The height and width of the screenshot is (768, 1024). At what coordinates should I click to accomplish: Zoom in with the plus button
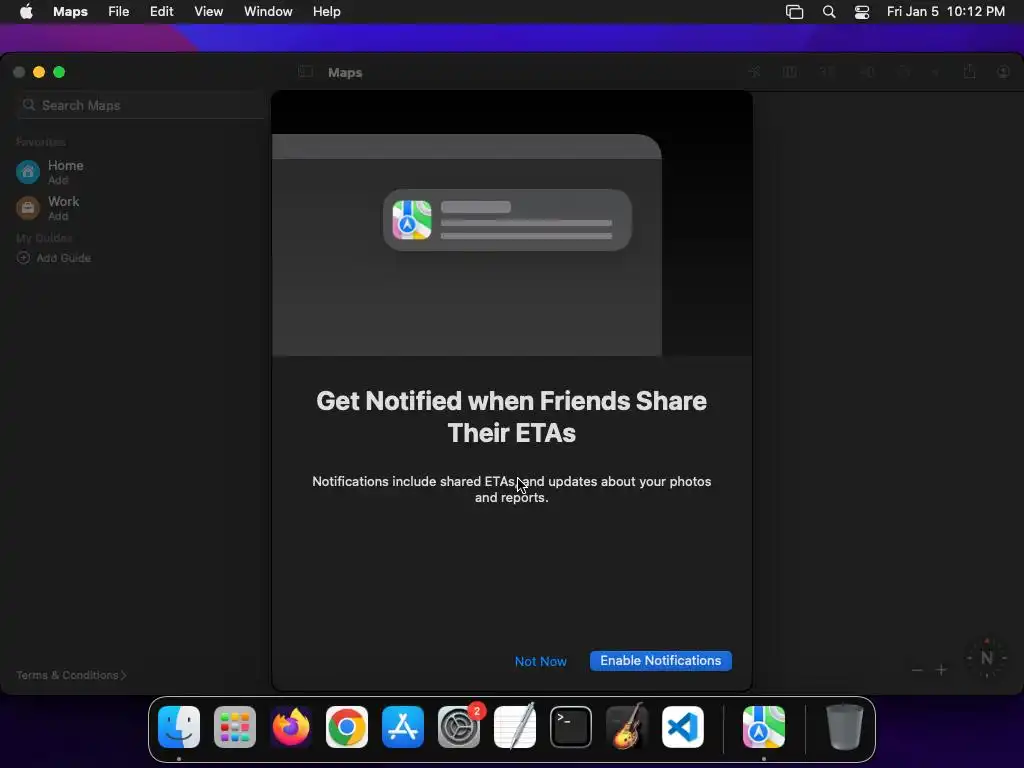point(941,670)
